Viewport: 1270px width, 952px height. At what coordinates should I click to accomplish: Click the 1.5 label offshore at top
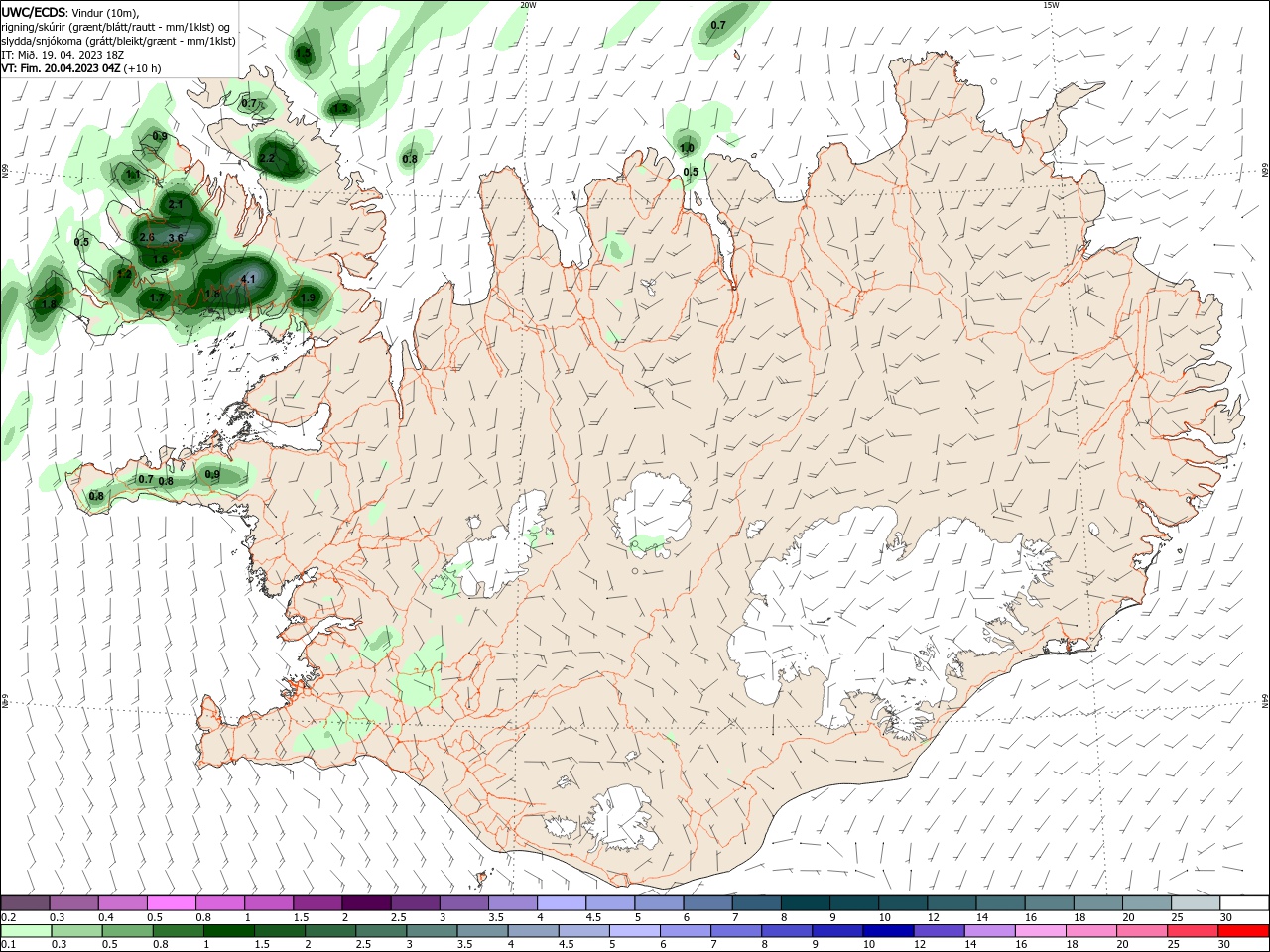point(303,53)
